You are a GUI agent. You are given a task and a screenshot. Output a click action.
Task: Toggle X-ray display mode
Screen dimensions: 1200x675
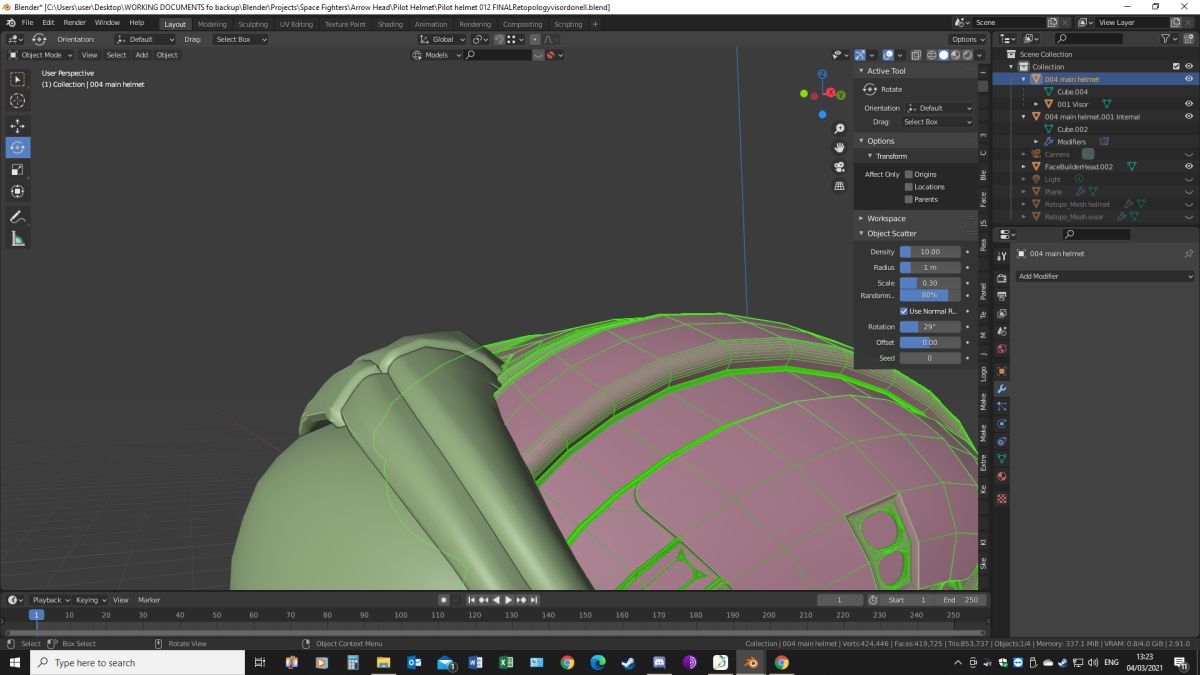(x=917, y=55)
